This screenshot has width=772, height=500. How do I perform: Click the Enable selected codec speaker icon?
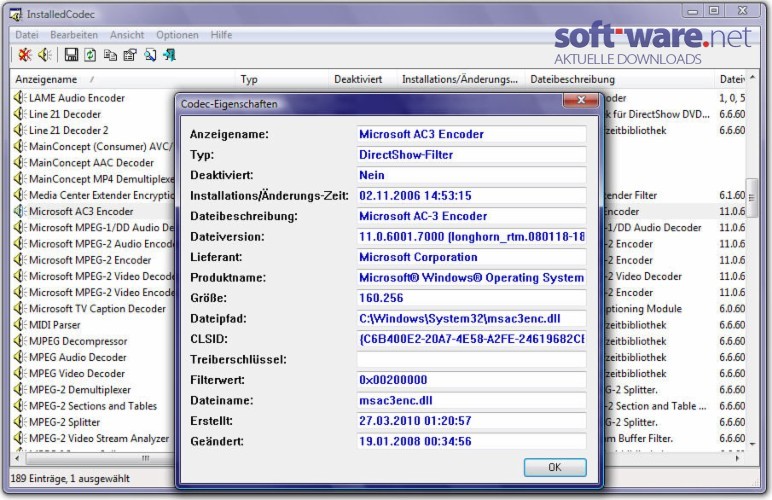(x=45, y=55)
